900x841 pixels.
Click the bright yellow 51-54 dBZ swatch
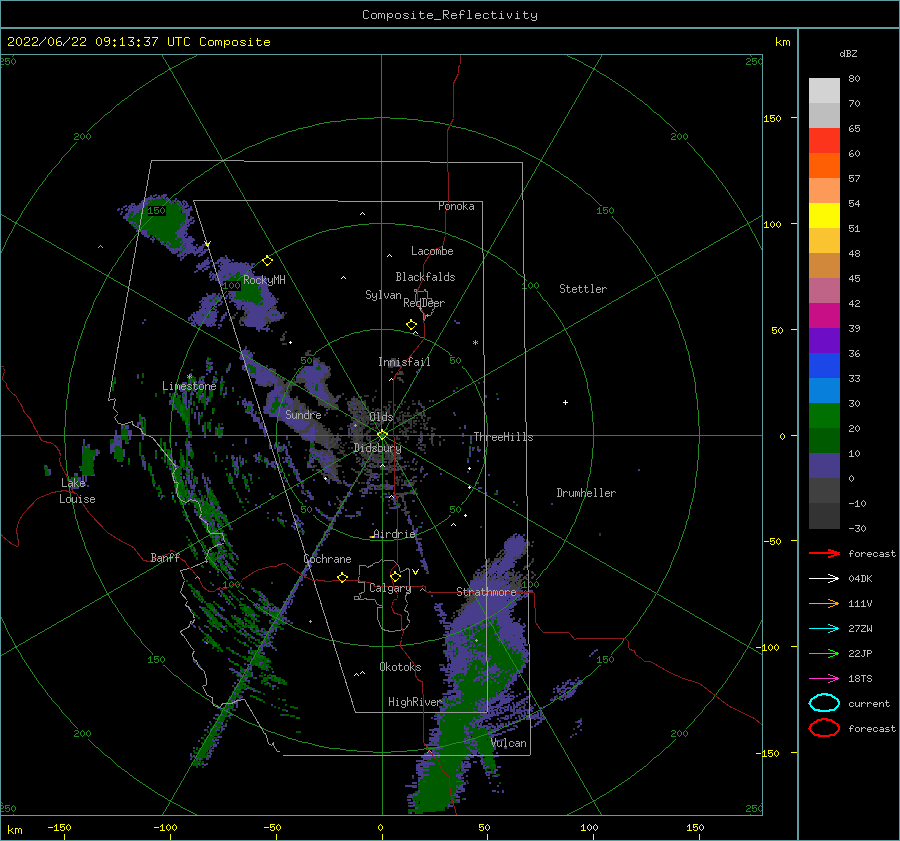[824, 216]
